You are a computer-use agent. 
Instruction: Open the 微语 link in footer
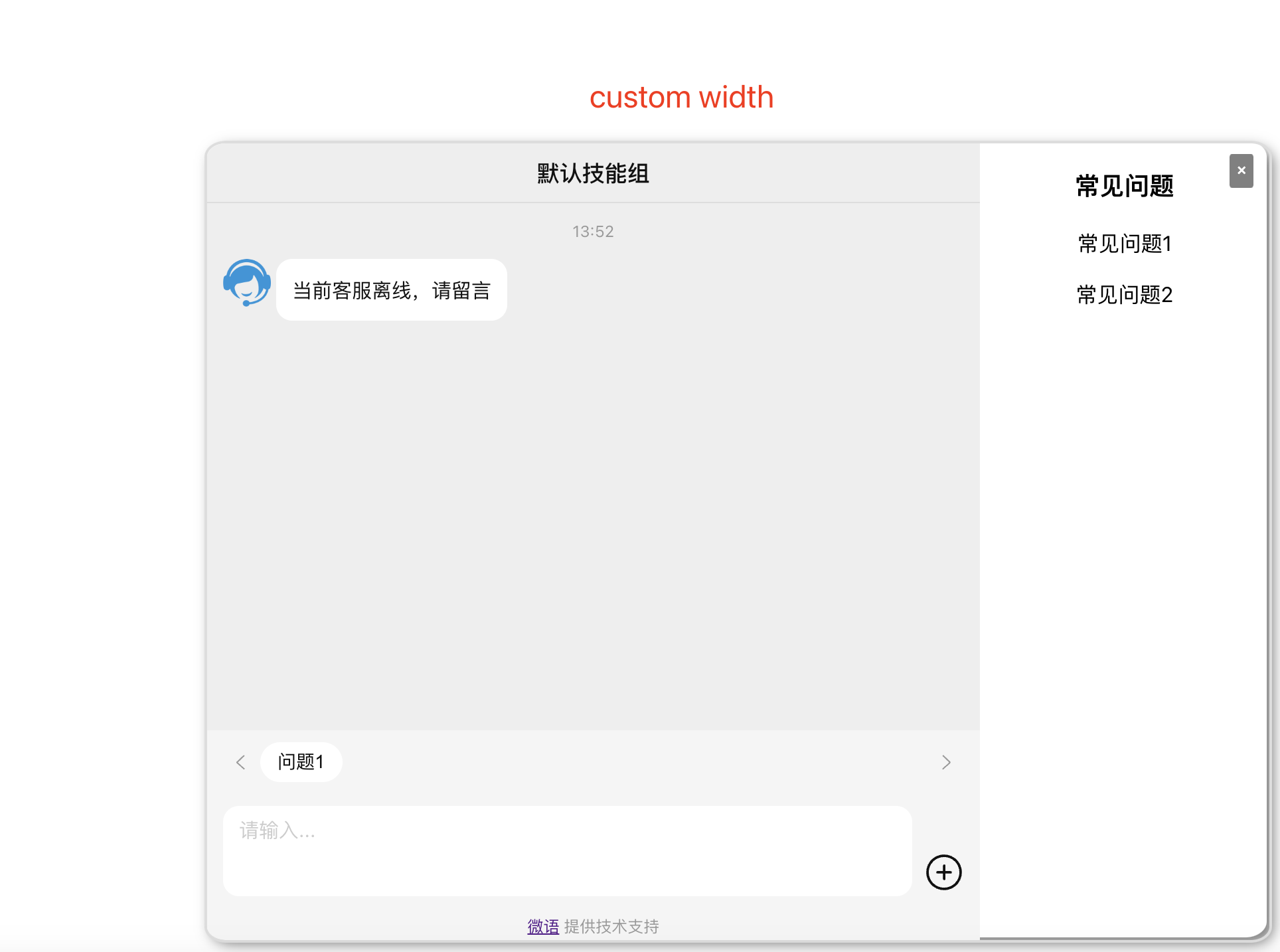[542, 926]
